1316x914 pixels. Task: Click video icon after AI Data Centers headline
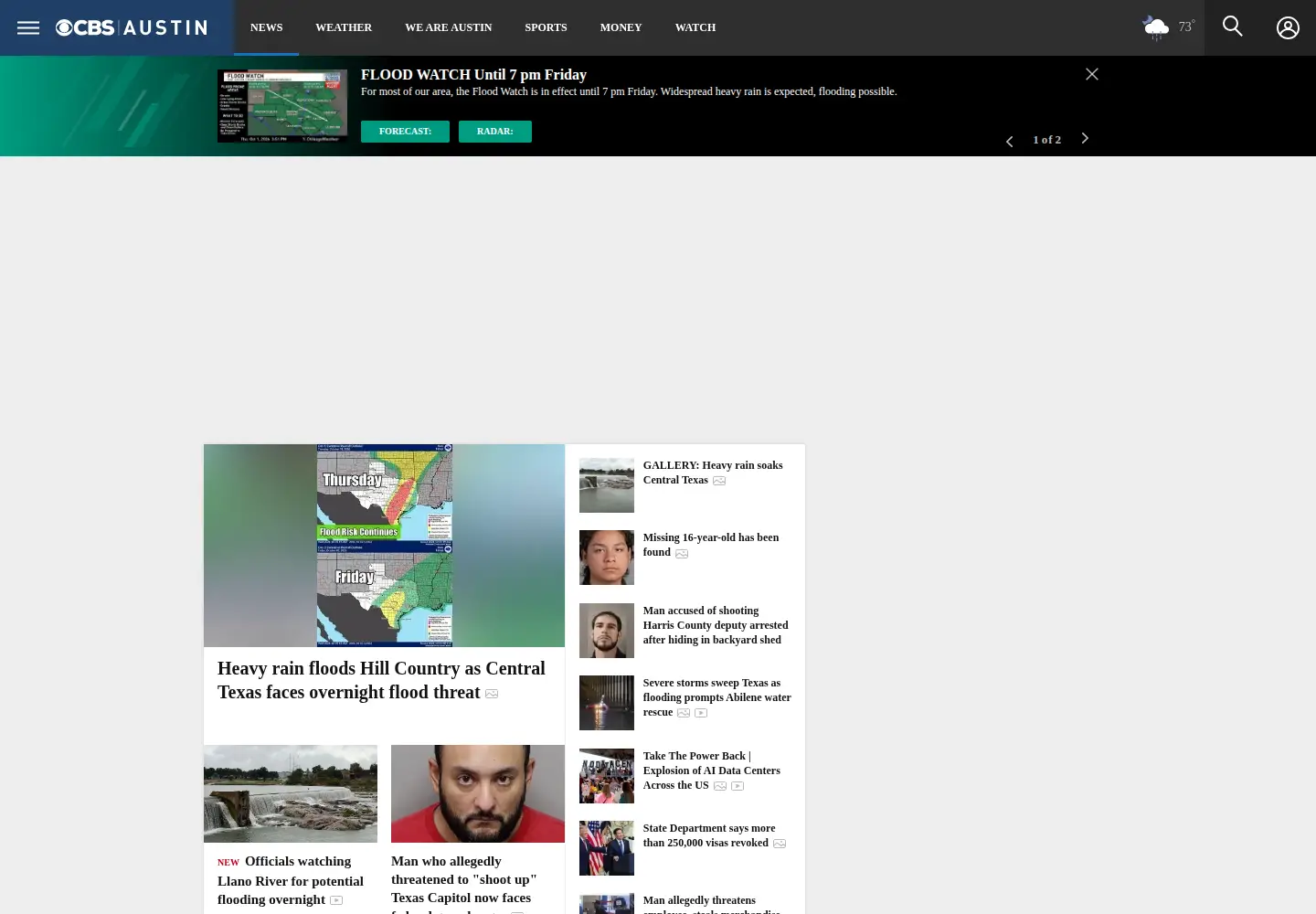[738, 786]
